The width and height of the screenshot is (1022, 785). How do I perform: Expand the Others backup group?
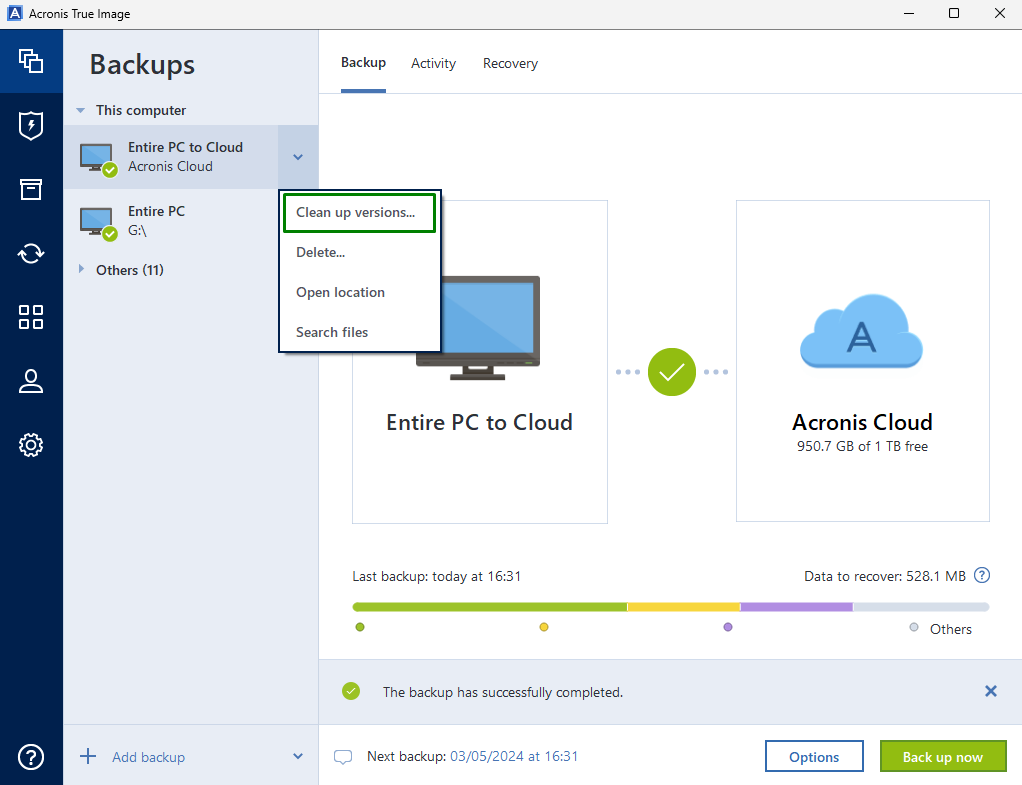[84, 269]
